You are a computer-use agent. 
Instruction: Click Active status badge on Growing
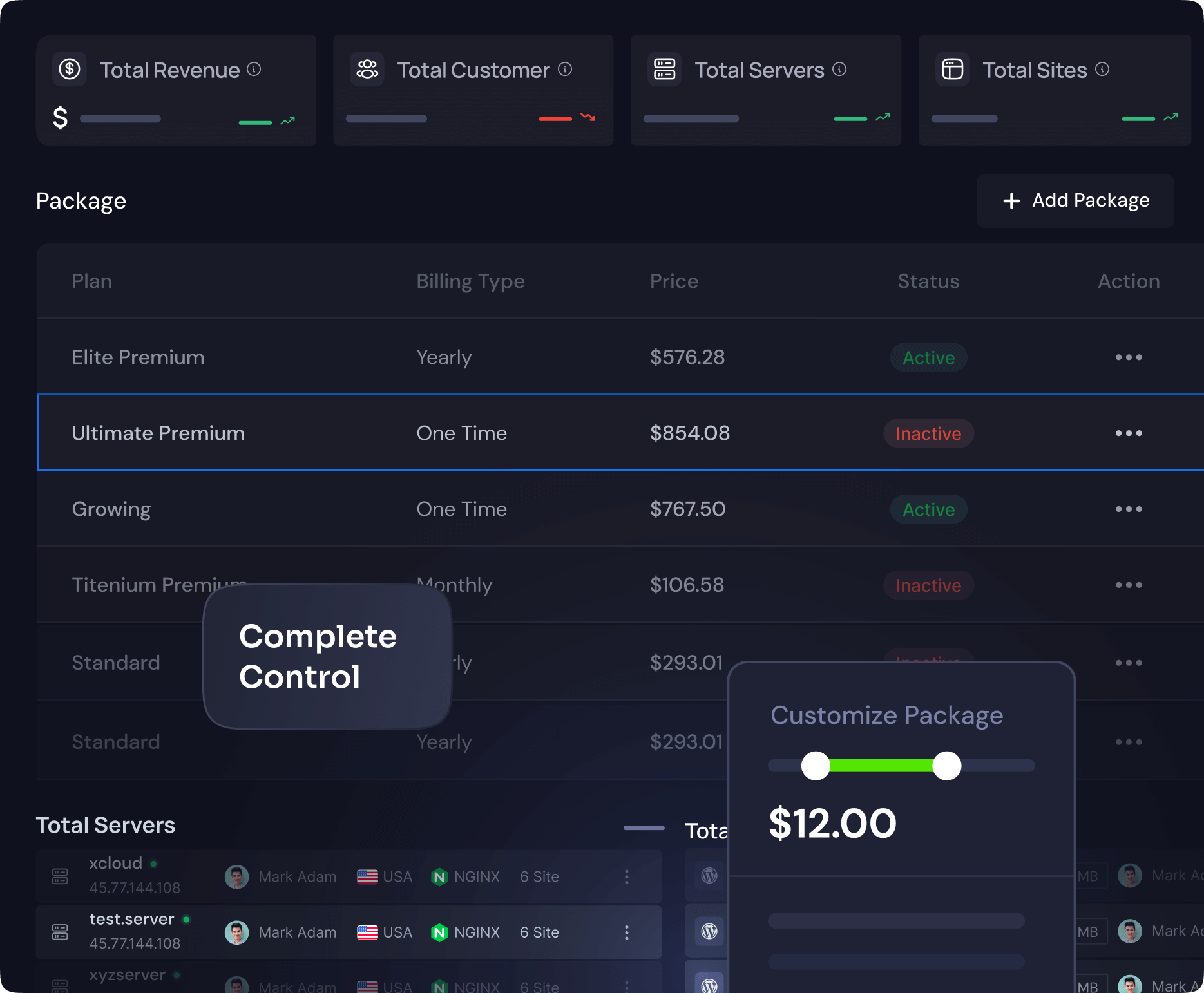(x=928, y=509)
